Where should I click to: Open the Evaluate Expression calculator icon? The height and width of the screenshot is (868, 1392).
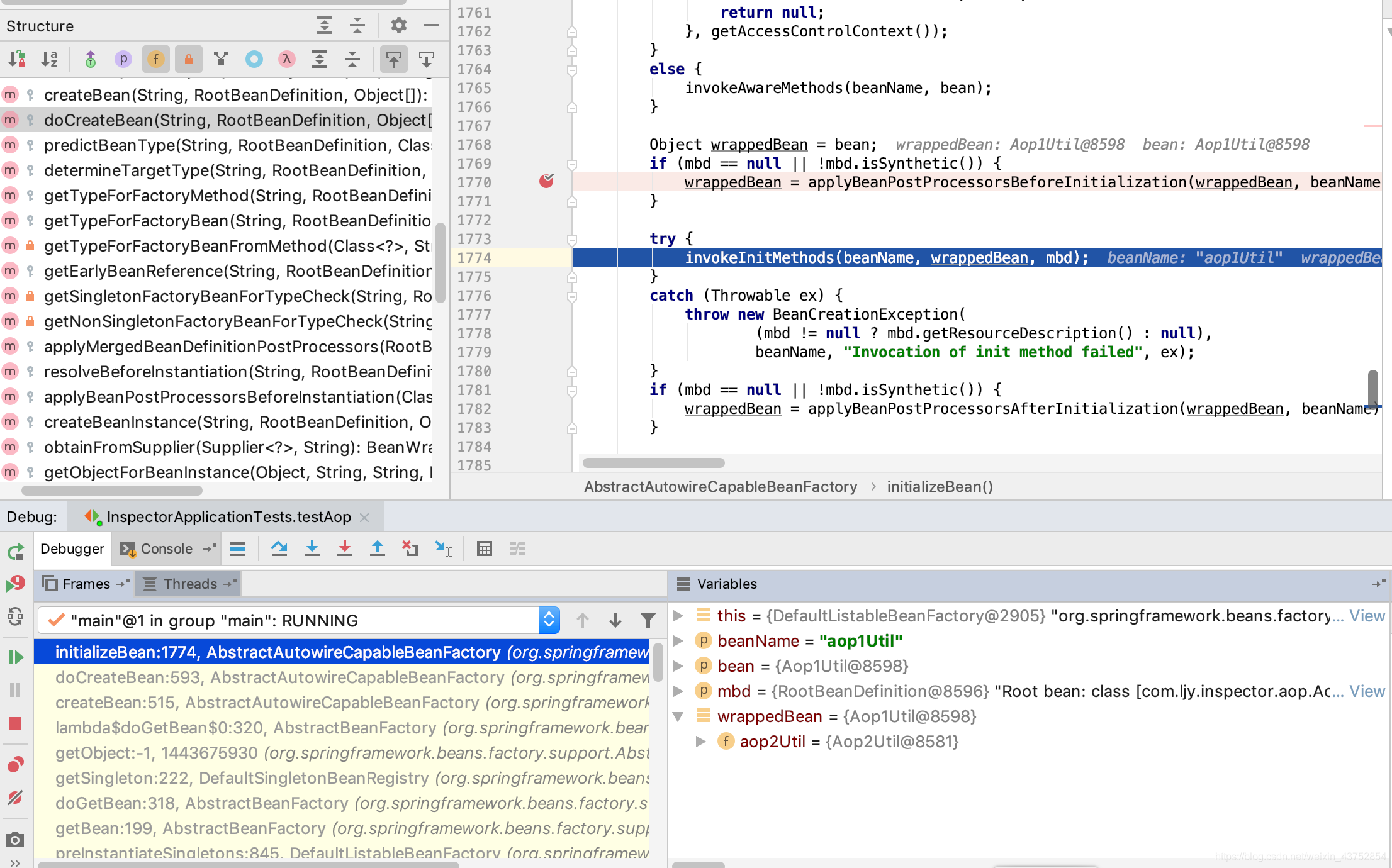(484, 548)
